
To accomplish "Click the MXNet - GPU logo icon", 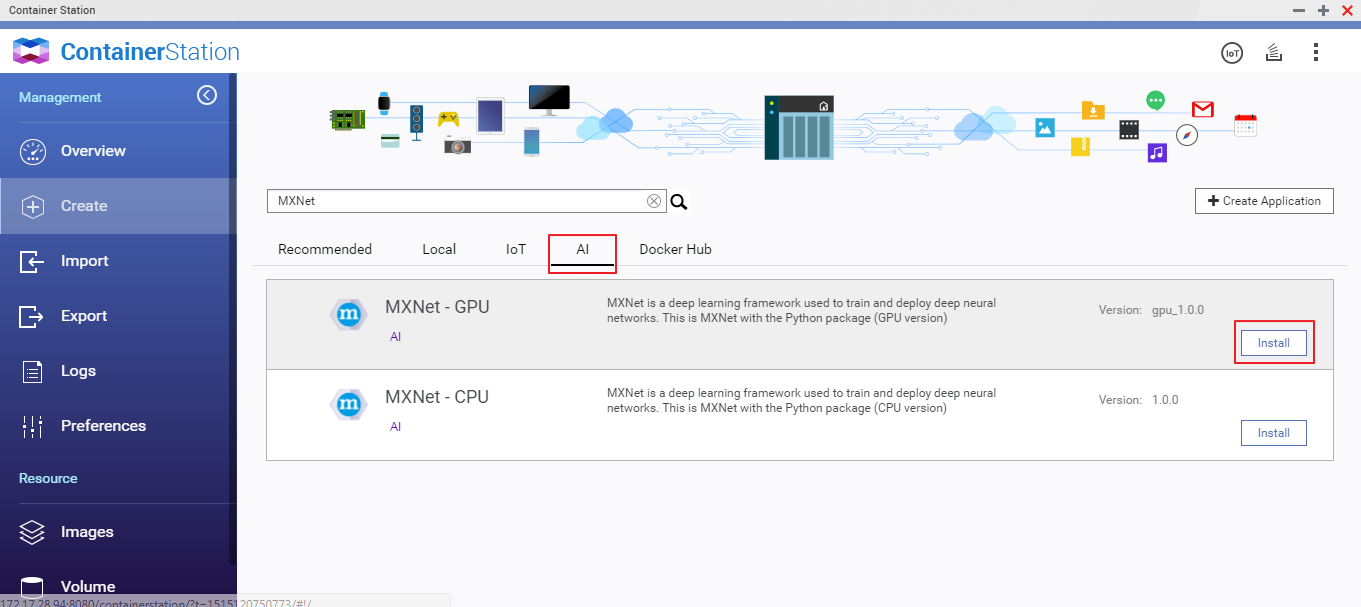I will click(348, 315).
